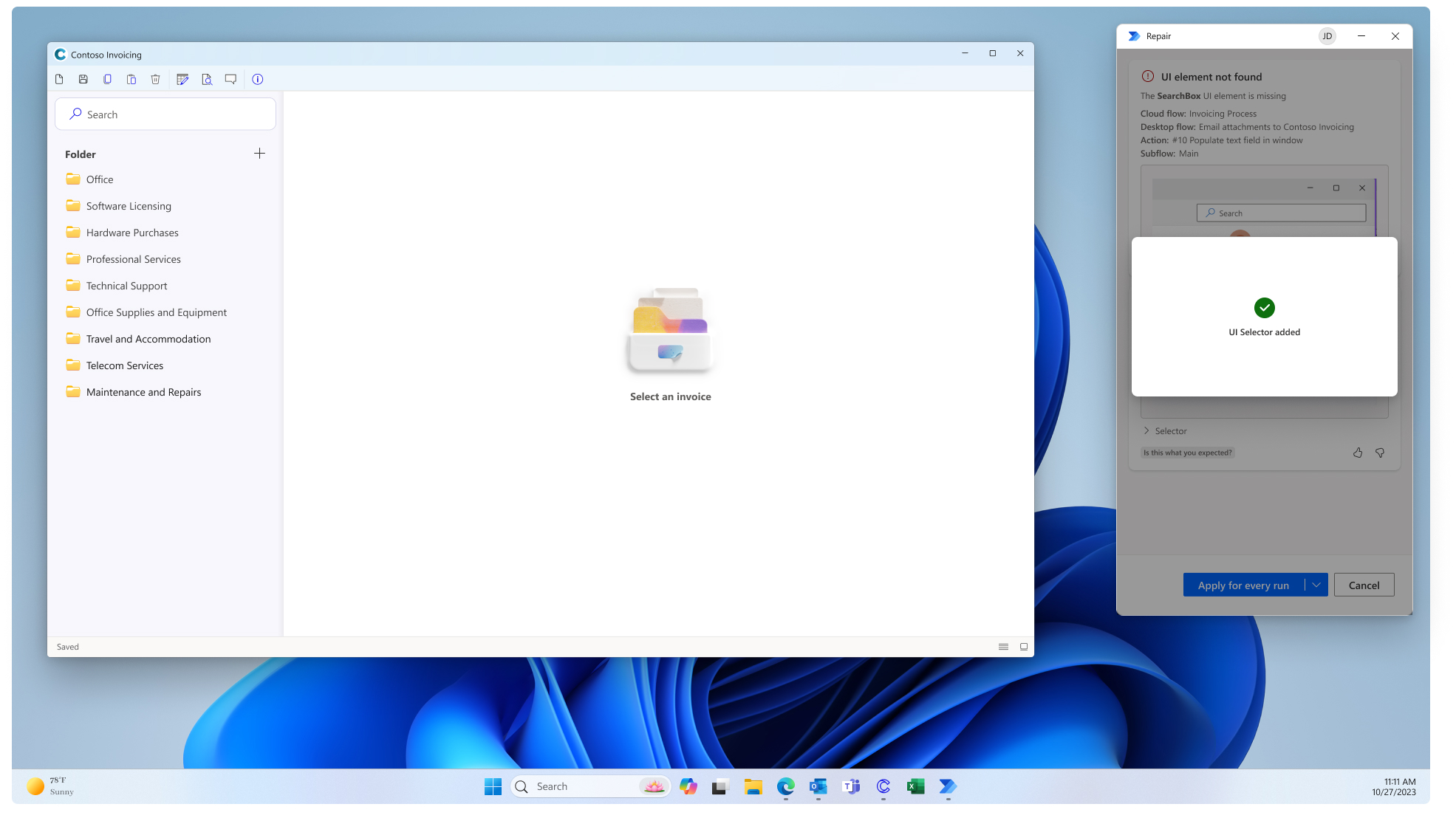The height and width of the screenshot is (835, 1456).
Task: Click the info icon in Contoso Invoicing toolbar
Action: pyautogui.click(x=257, y=79)
